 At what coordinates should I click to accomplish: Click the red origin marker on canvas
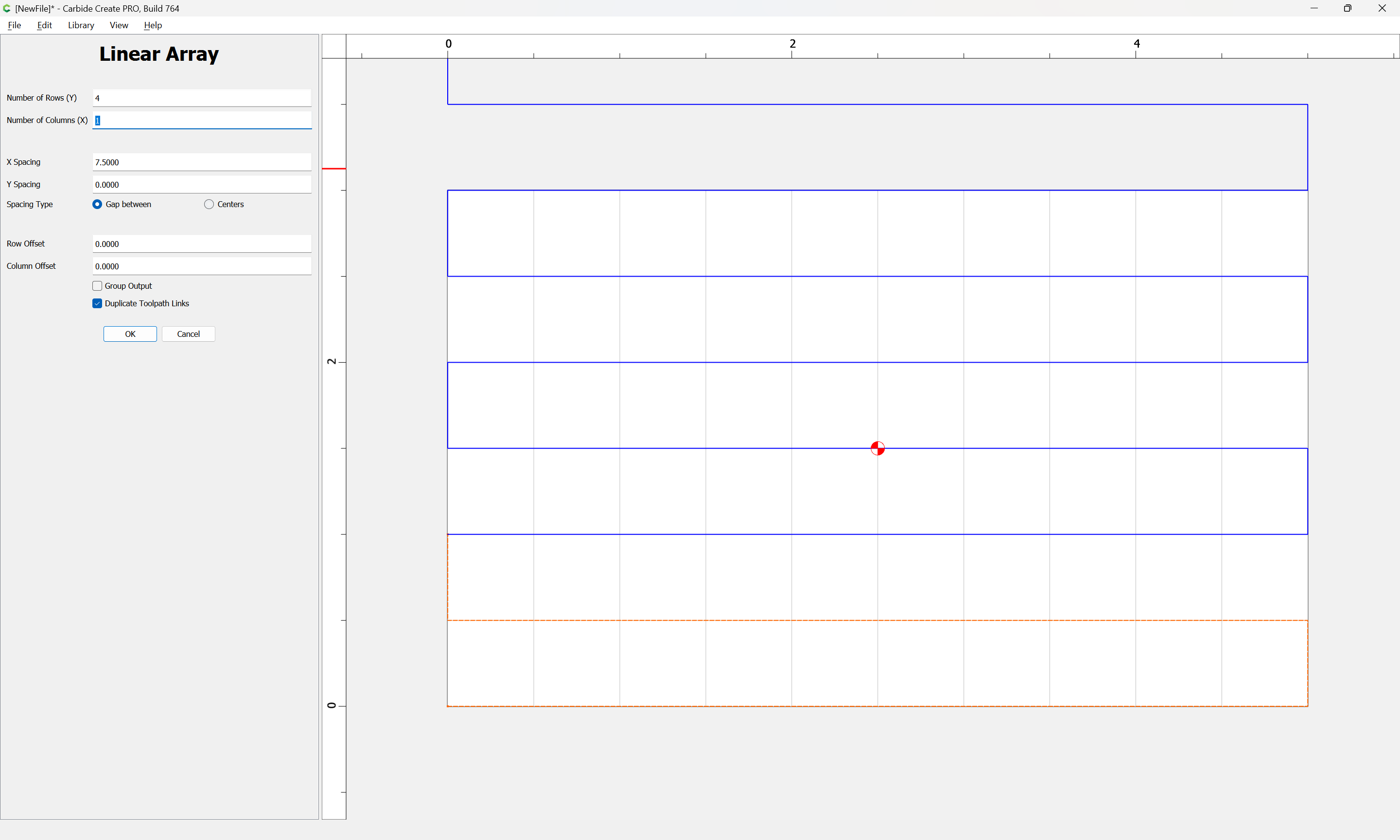(877, 448)
